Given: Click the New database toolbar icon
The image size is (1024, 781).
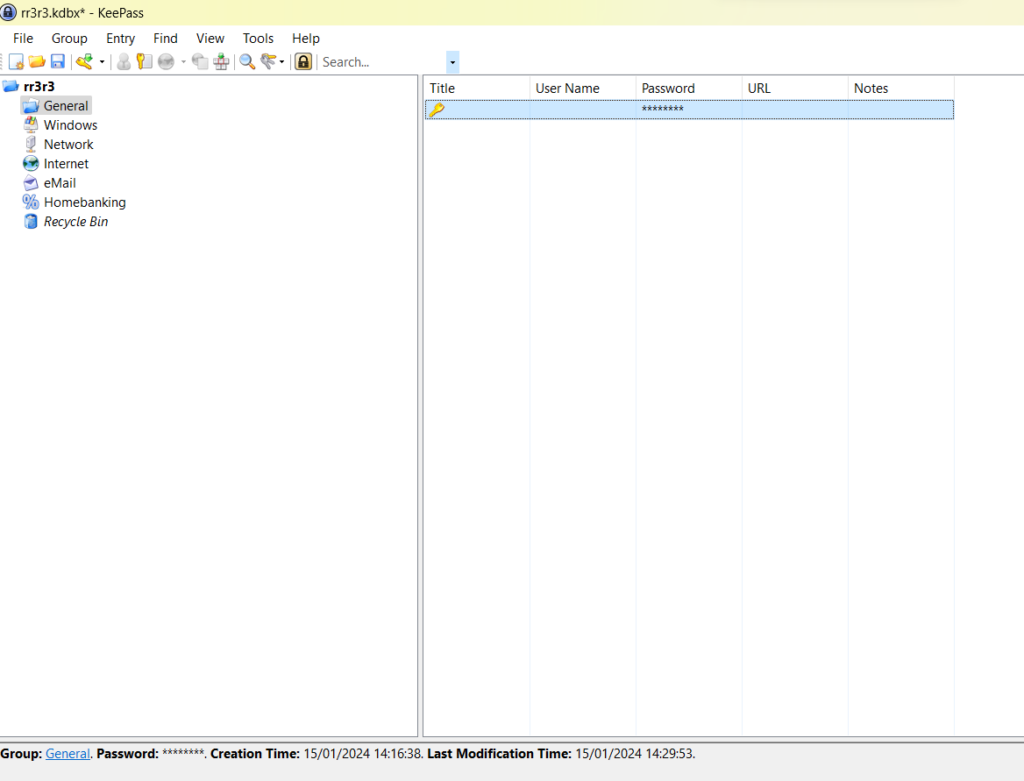Looking at the screenshot, I should 16,62.
